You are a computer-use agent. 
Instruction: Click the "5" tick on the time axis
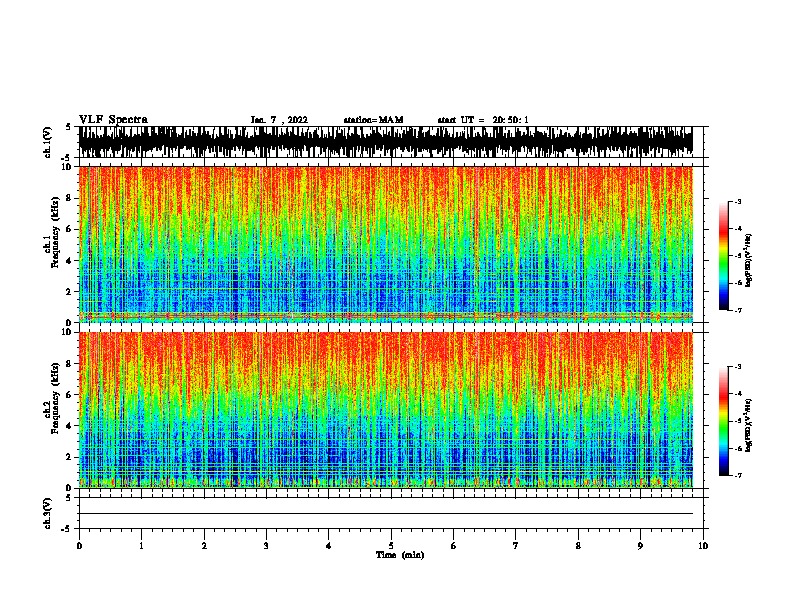click(x=391, y=546)
